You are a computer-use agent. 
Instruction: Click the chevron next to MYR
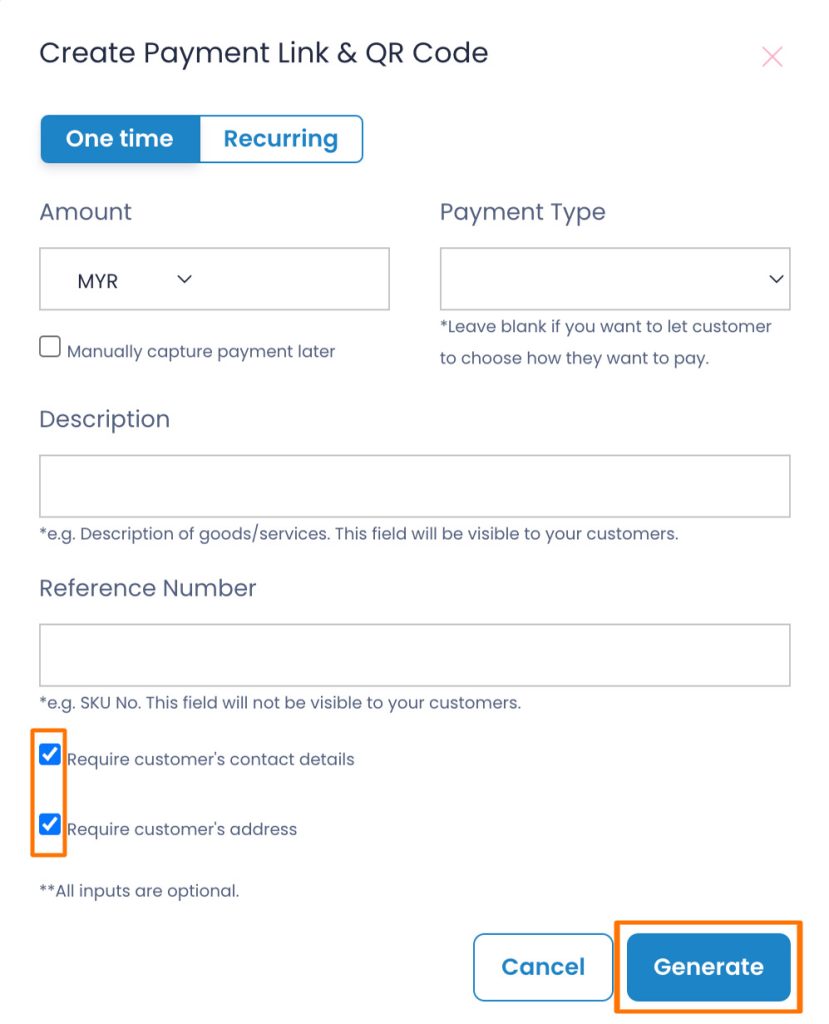pos(185,280)
